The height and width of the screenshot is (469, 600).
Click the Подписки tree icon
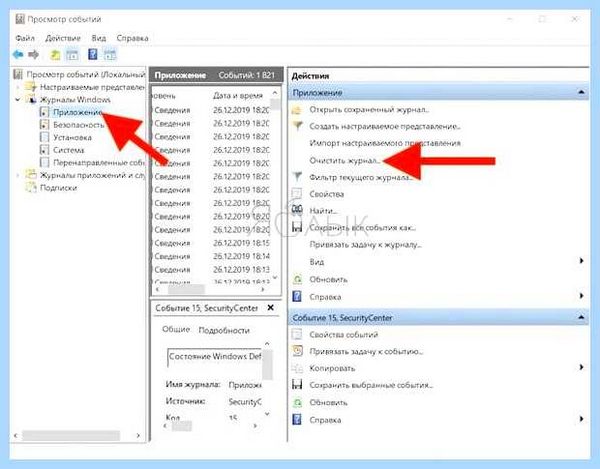click(x=30, y=187)
